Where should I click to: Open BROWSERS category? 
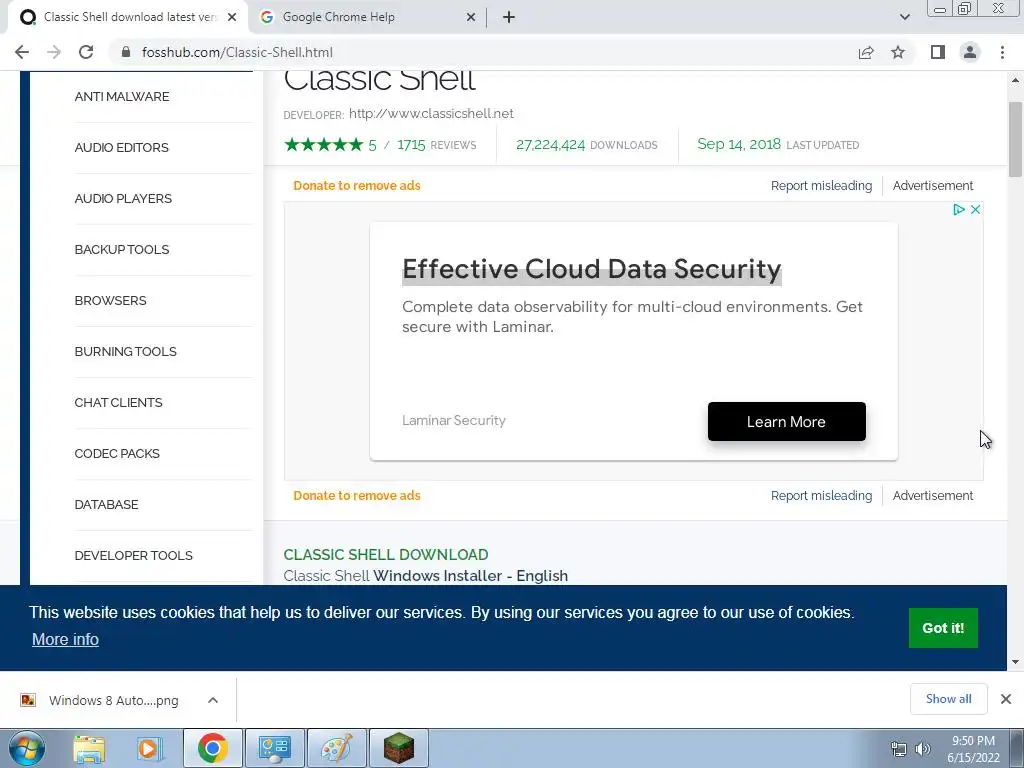coord(110,300)
